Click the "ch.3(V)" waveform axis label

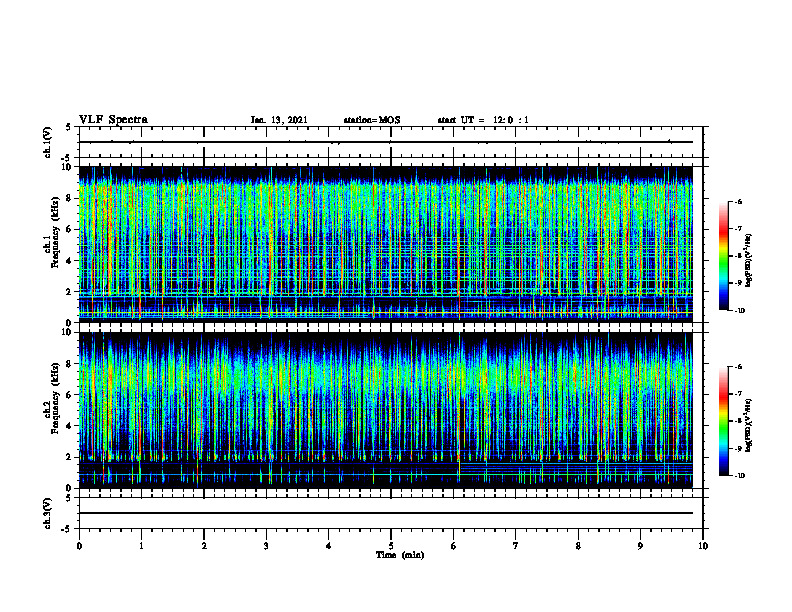point(48,514)
